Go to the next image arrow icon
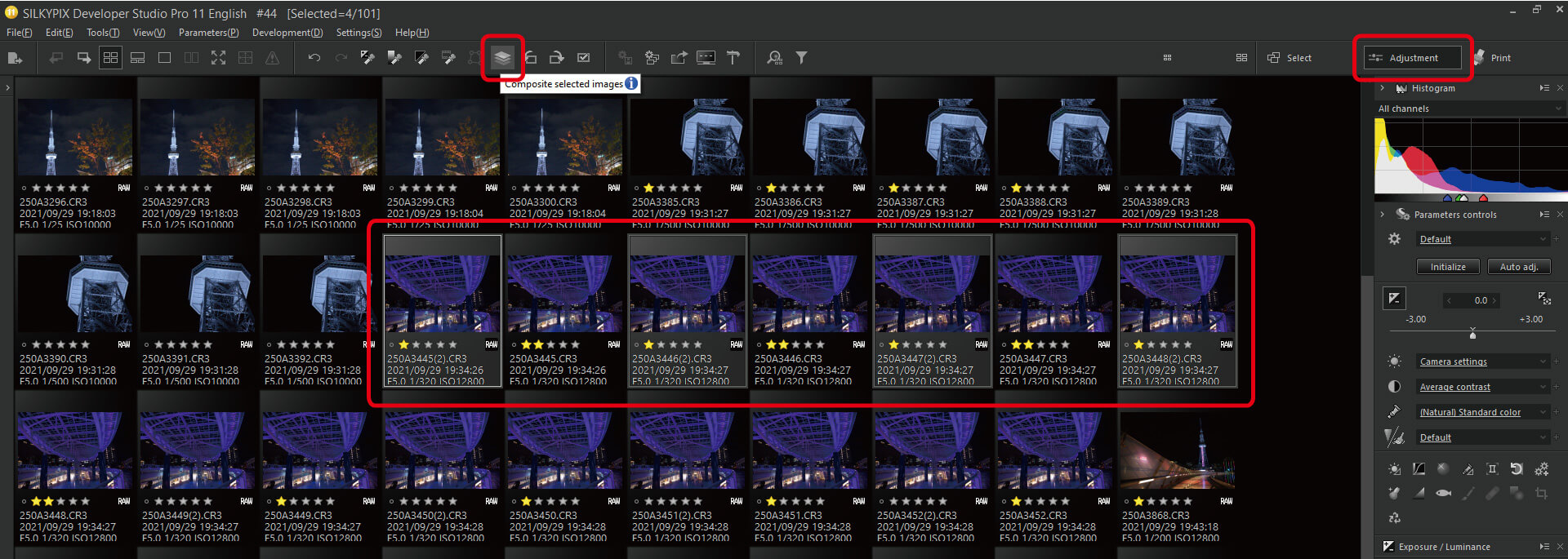The image size is (1568, 559). click(83, 57)
